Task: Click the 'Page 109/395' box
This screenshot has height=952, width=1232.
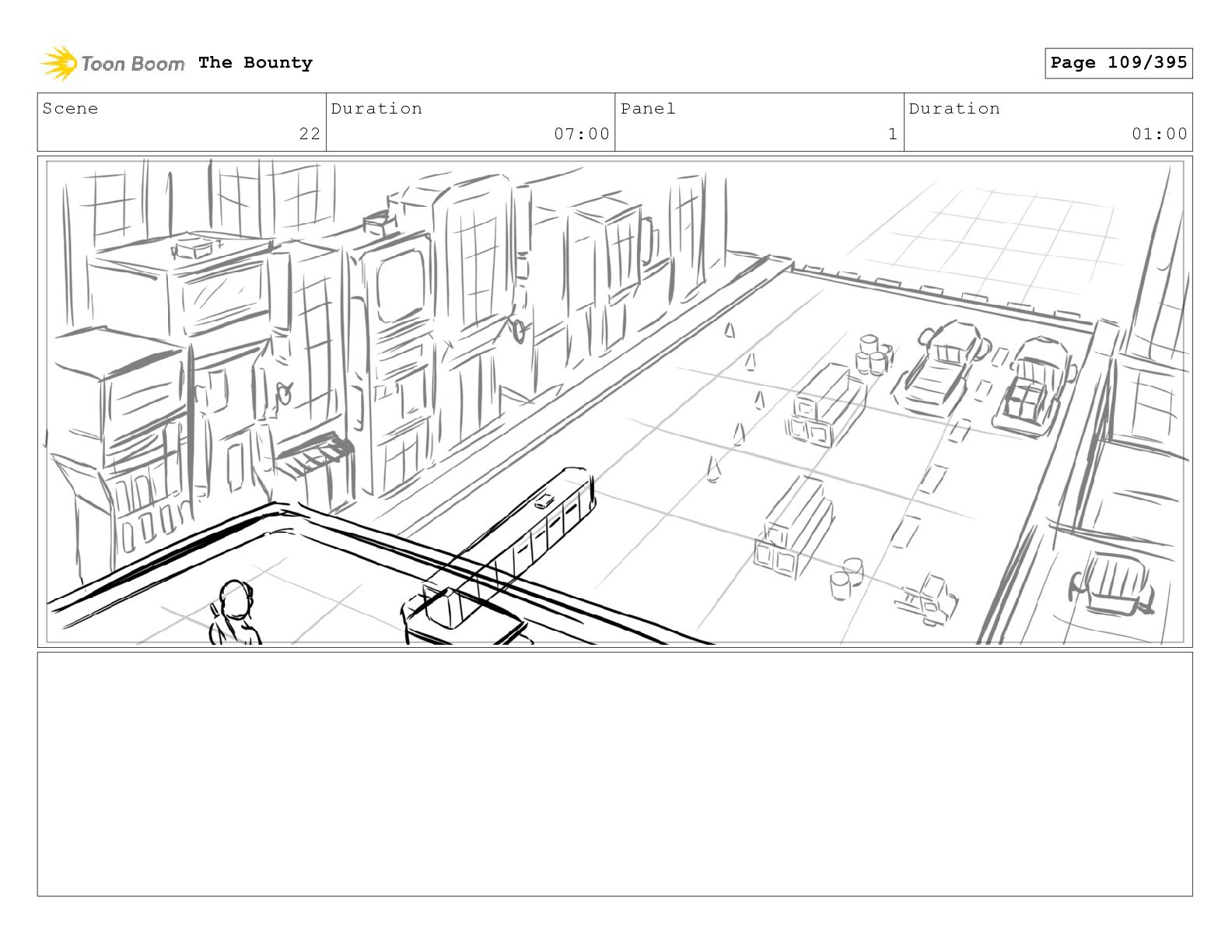Action: [x=1118, y=63]
